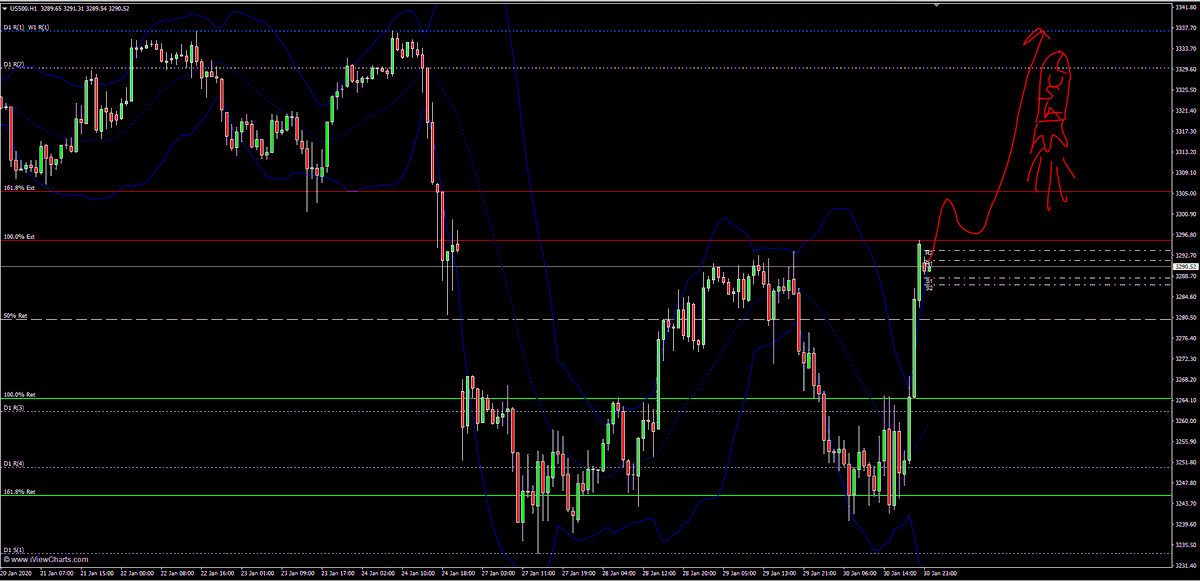Select the 'D1 R(2)' pivot label

14,64
